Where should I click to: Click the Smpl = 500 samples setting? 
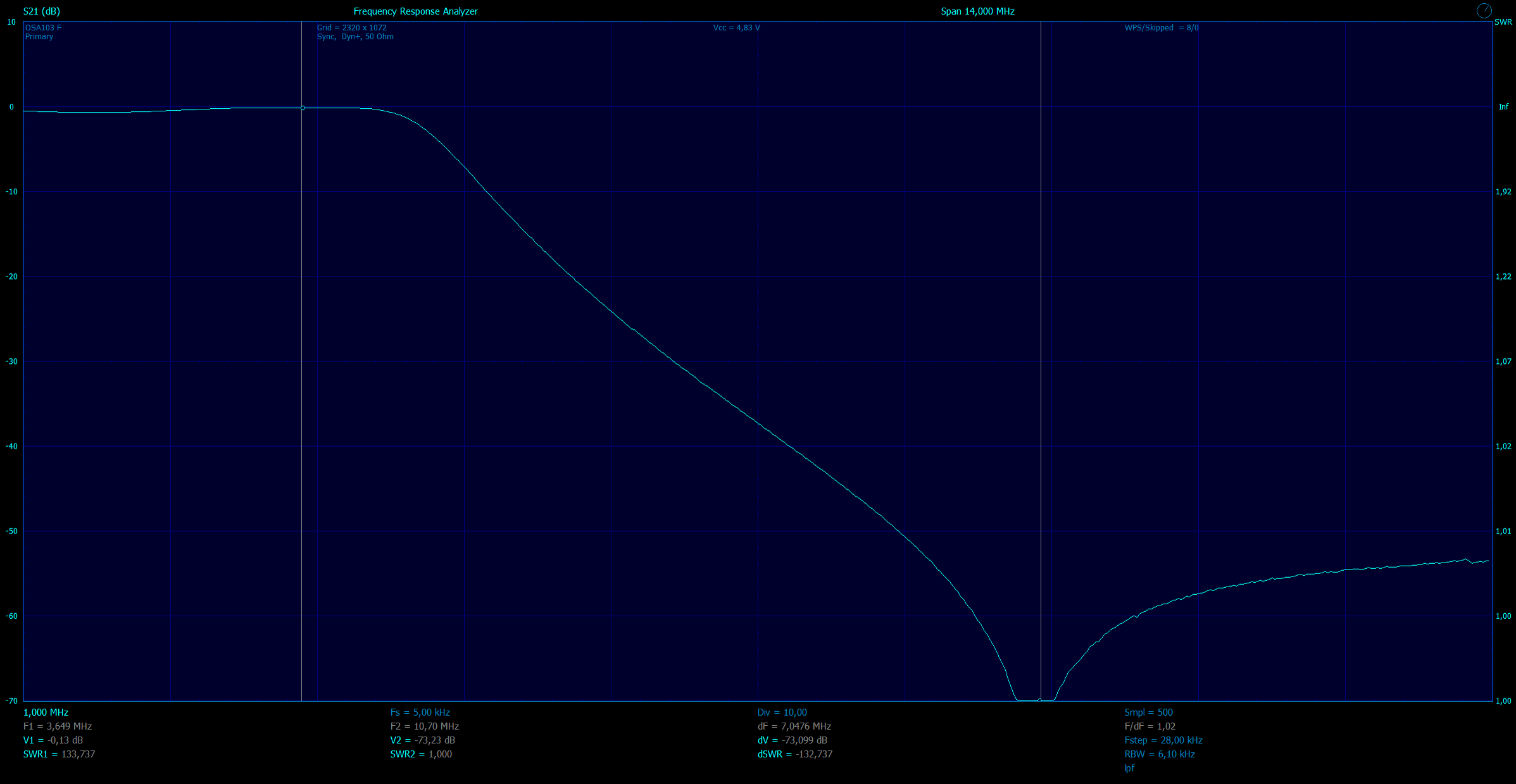coord(1148,712)
